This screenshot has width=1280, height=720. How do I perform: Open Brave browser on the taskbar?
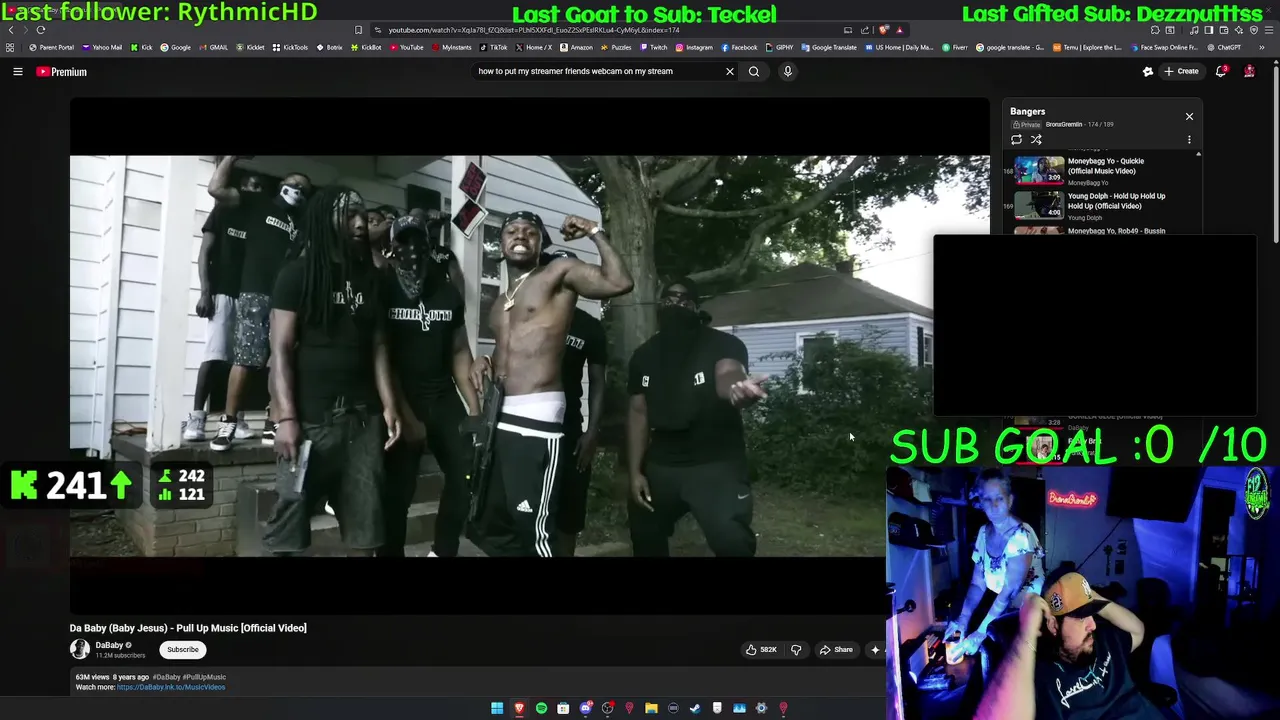(519, 708)
